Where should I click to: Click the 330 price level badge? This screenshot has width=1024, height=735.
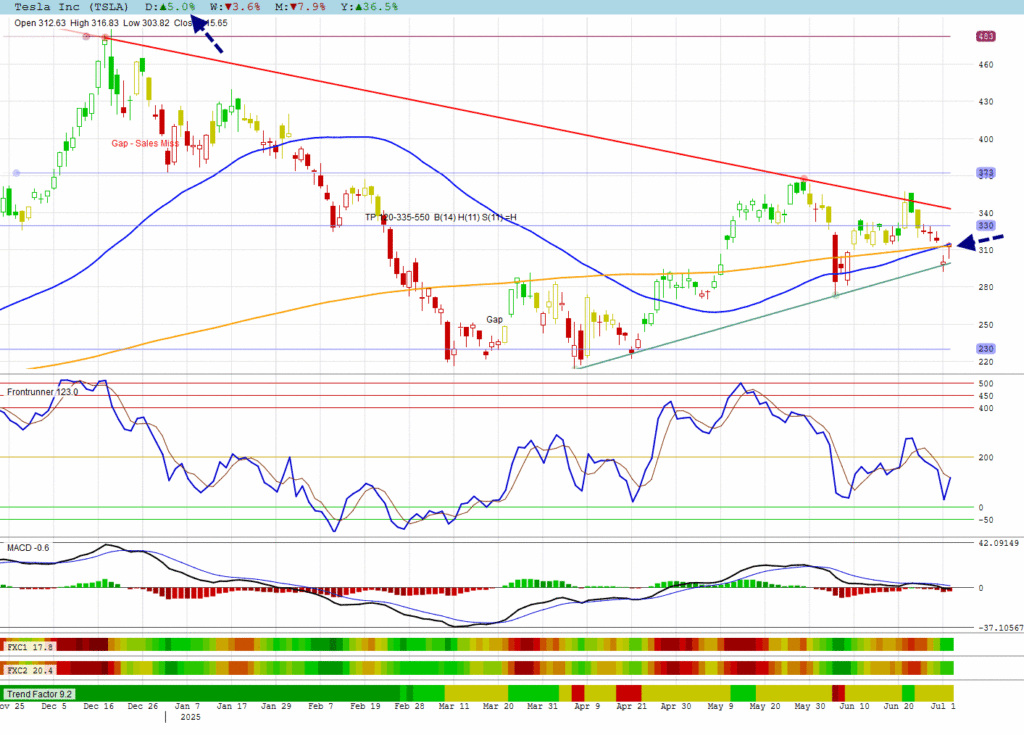click(985, 225)
